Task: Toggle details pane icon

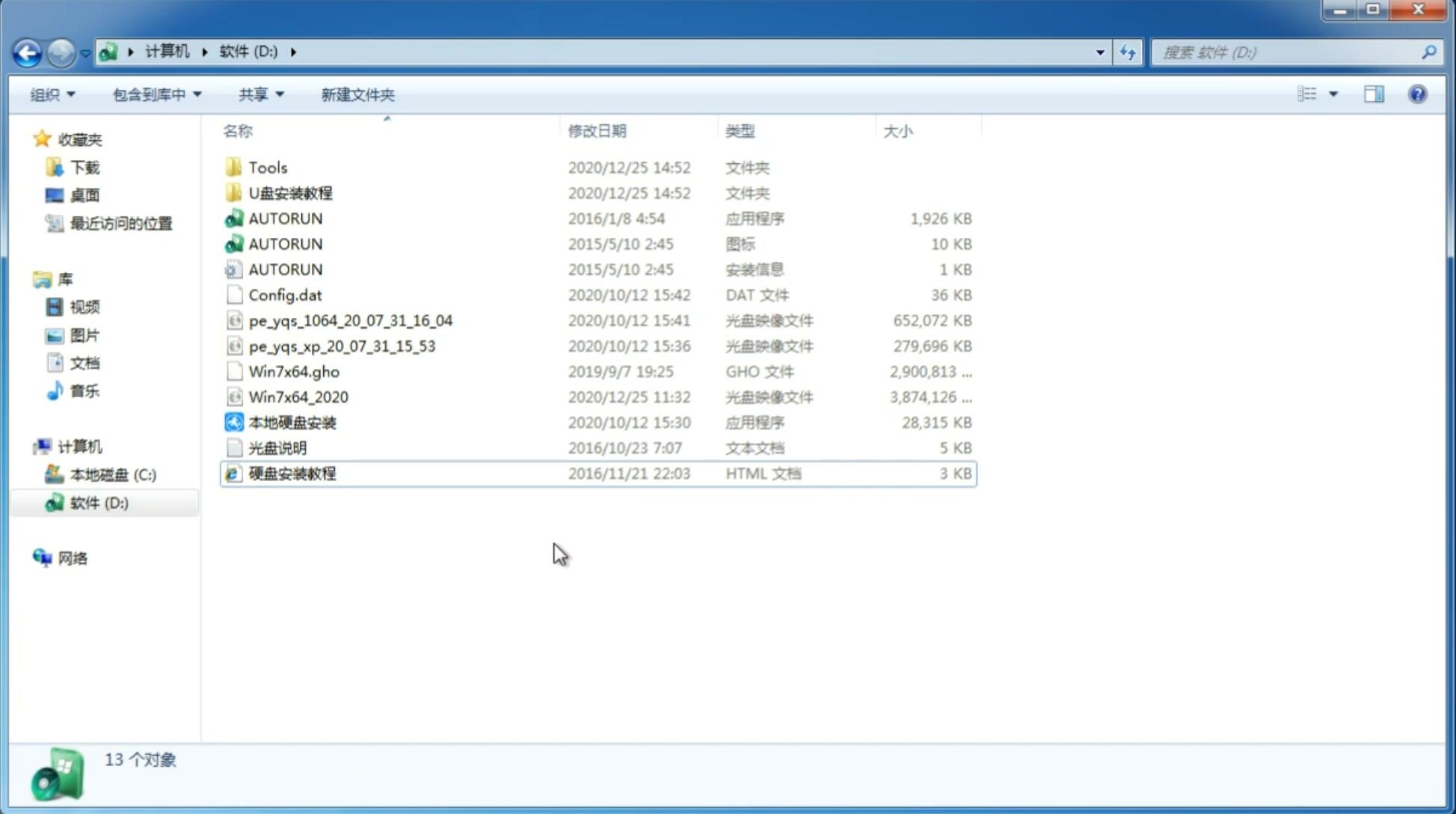Action: point(1375,93)
